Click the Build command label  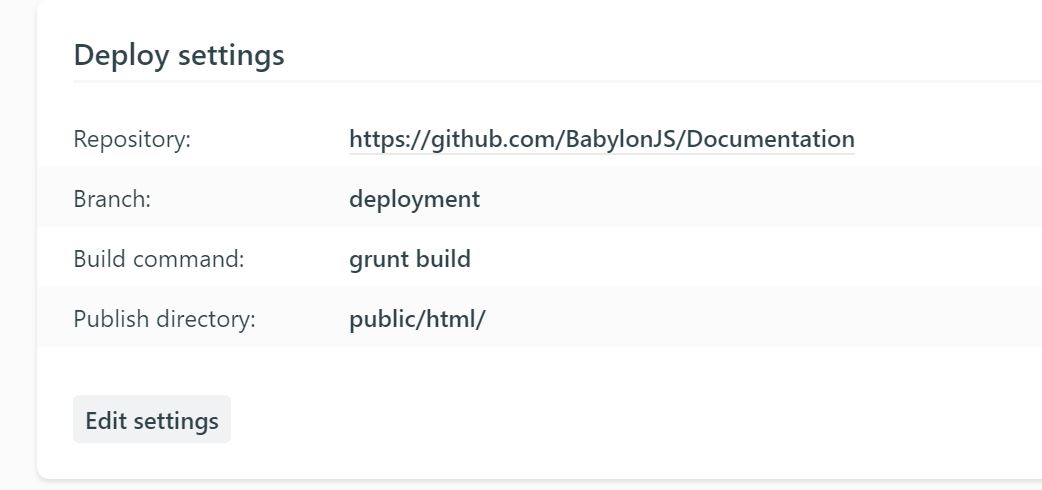pos(159,259)
